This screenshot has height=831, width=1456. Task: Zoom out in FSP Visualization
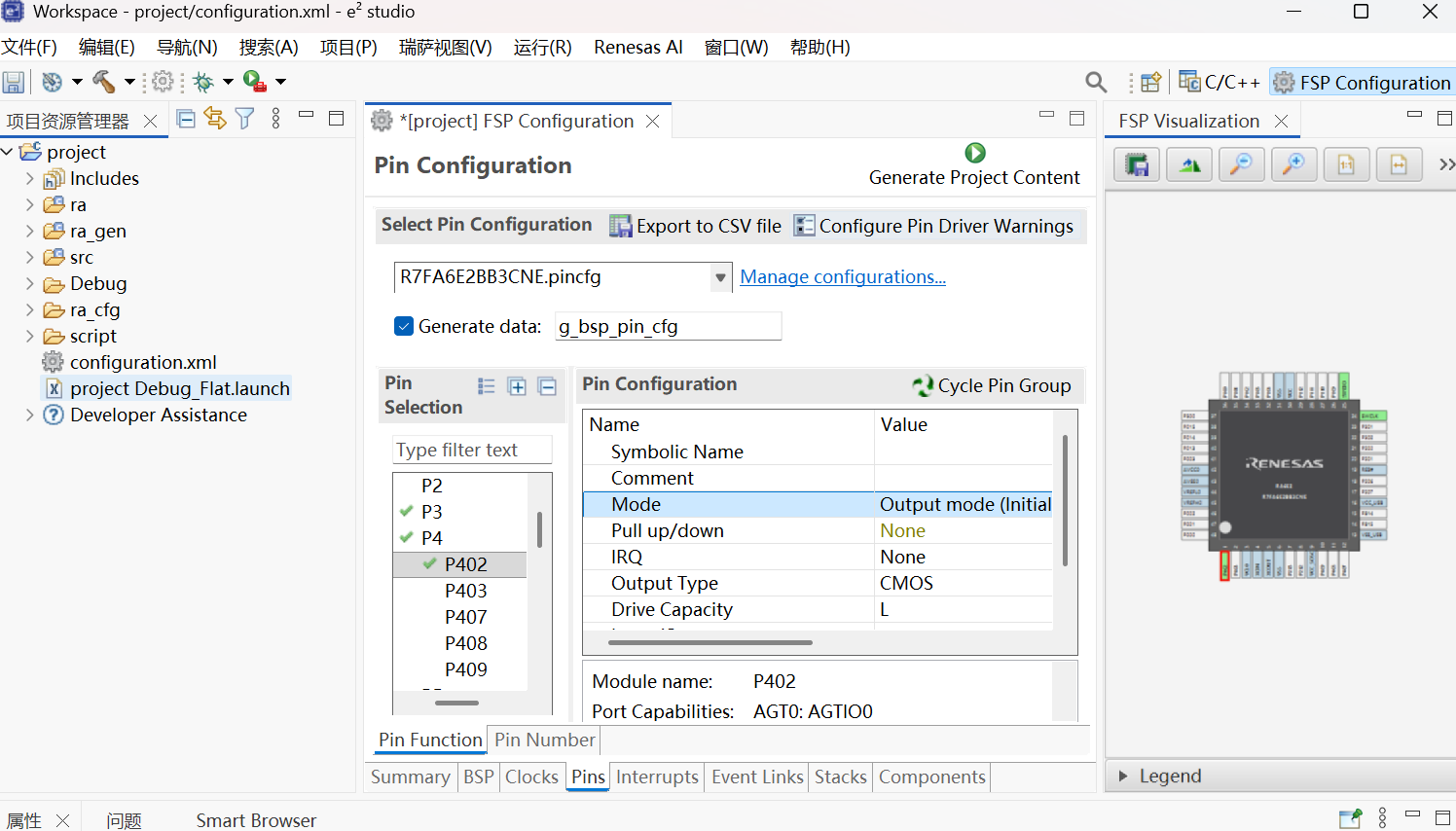pos(1241,164)
